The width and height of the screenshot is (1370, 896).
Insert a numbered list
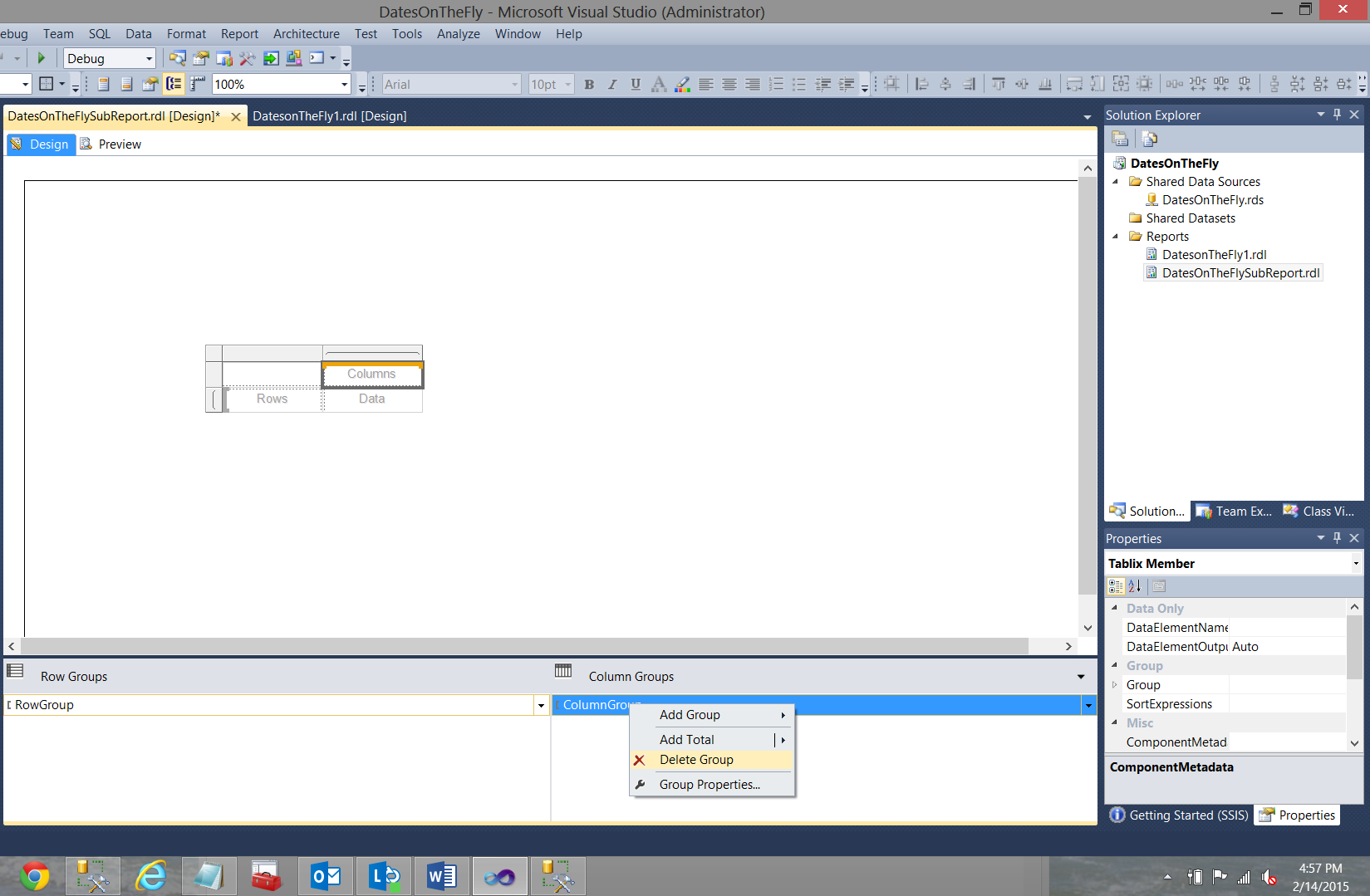click(776, 84)
